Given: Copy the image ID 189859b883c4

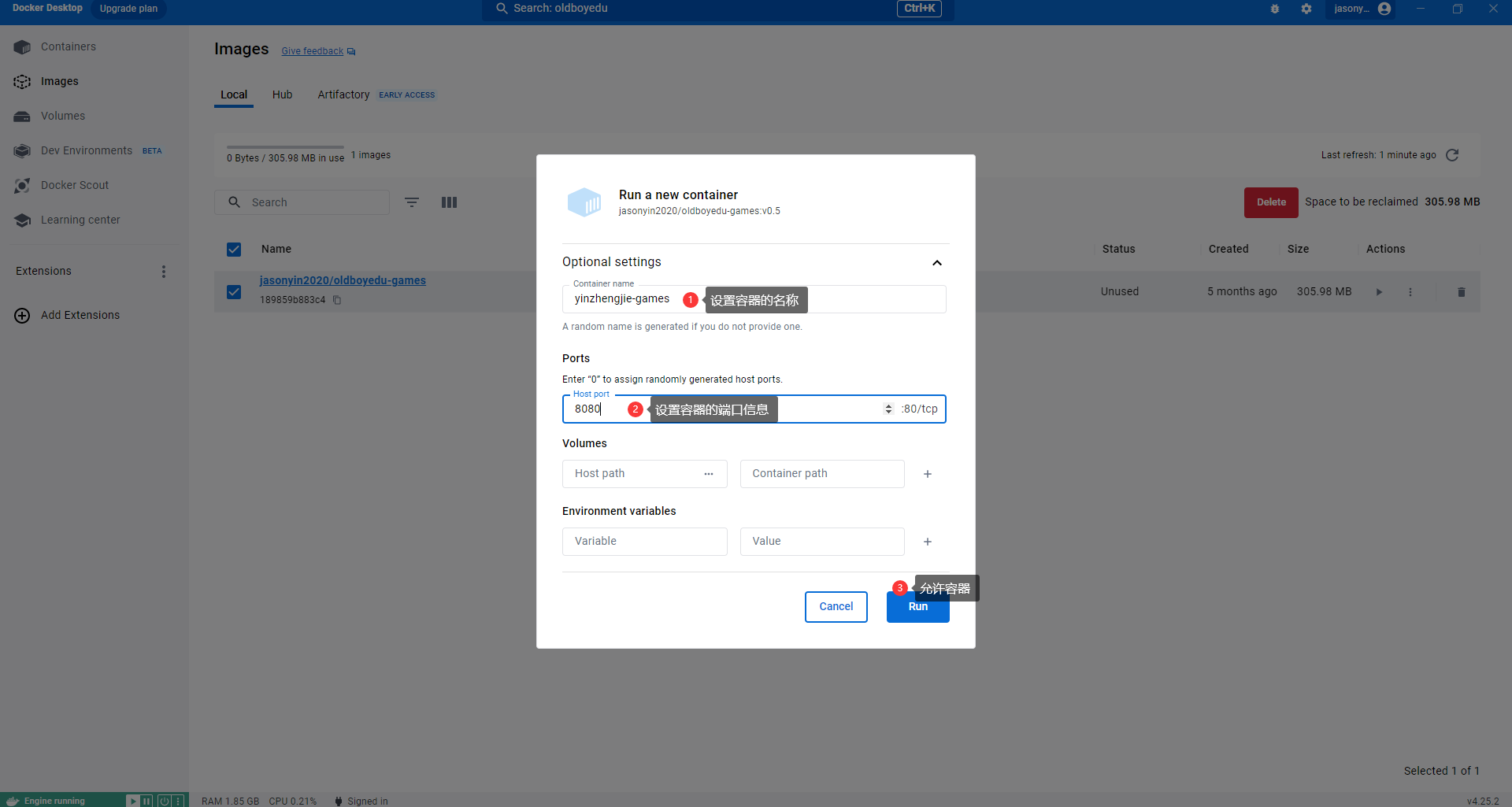Looking at the screenshot, I should pos(337,300).
